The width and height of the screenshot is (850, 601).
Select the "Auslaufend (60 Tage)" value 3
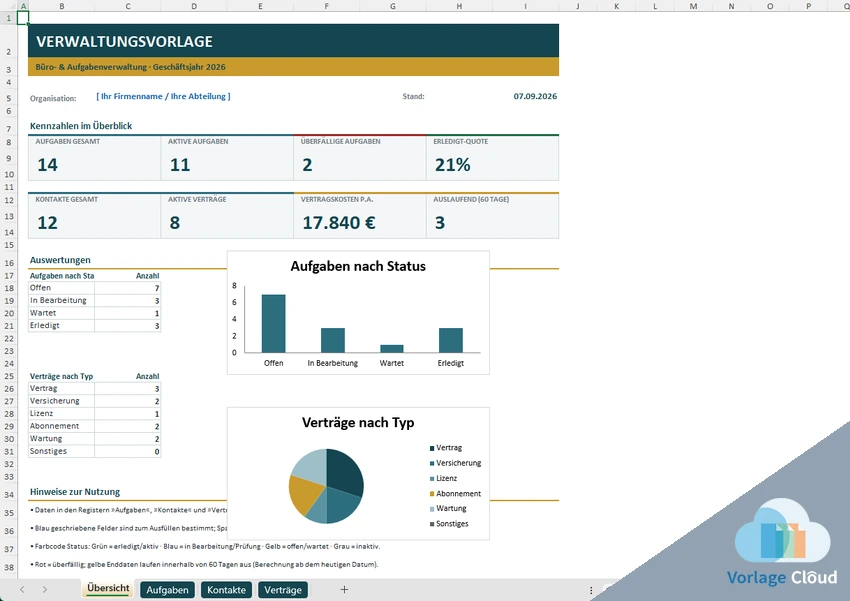(440, 223)
